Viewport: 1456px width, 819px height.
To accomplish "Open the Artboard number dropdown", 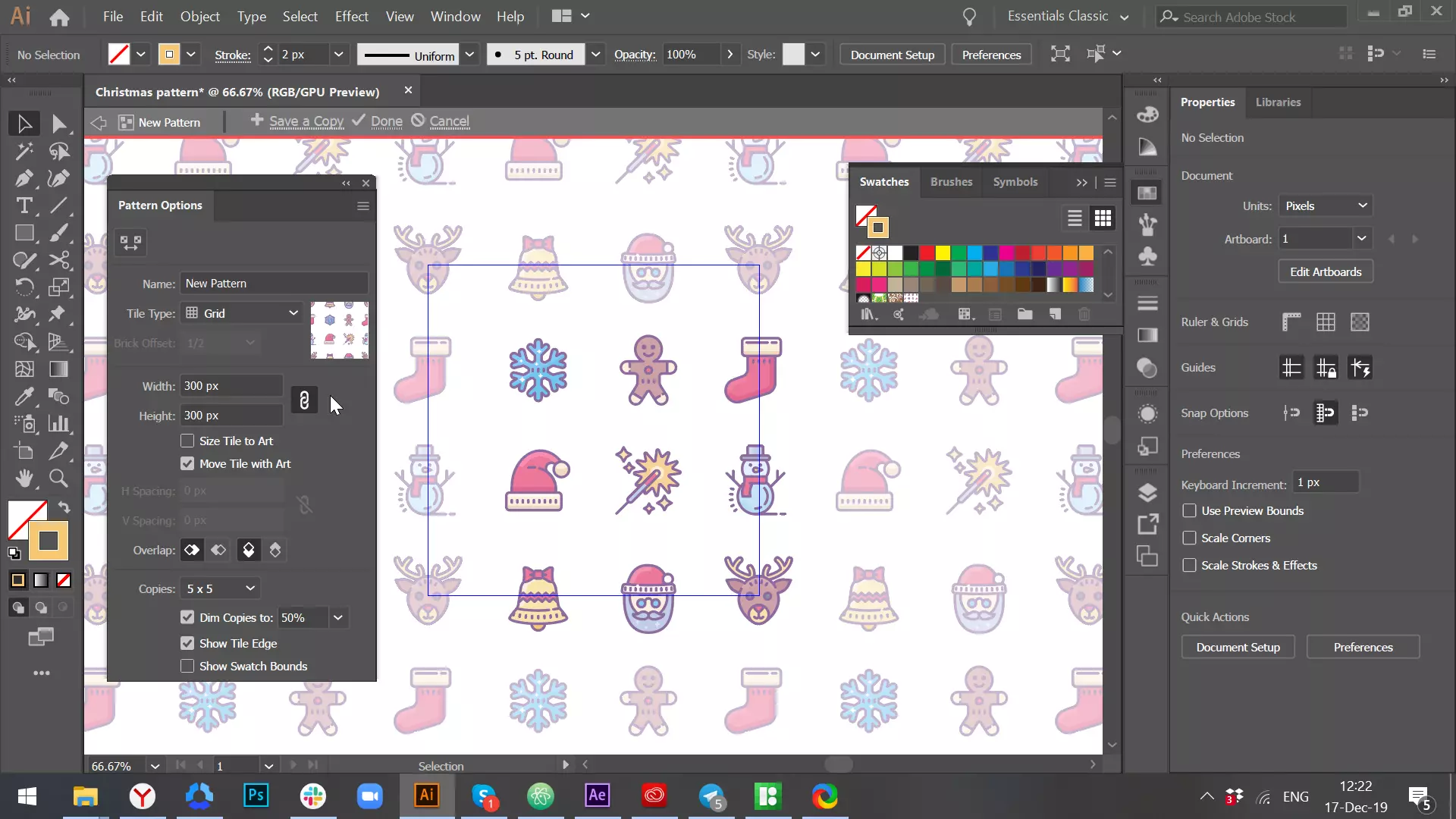I will tap(1362, 239).
